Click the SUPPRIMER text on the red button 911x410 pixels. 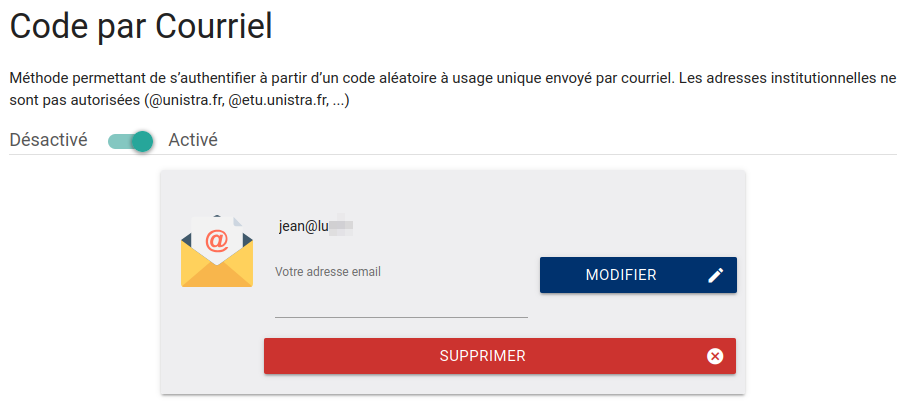point(482,356)
